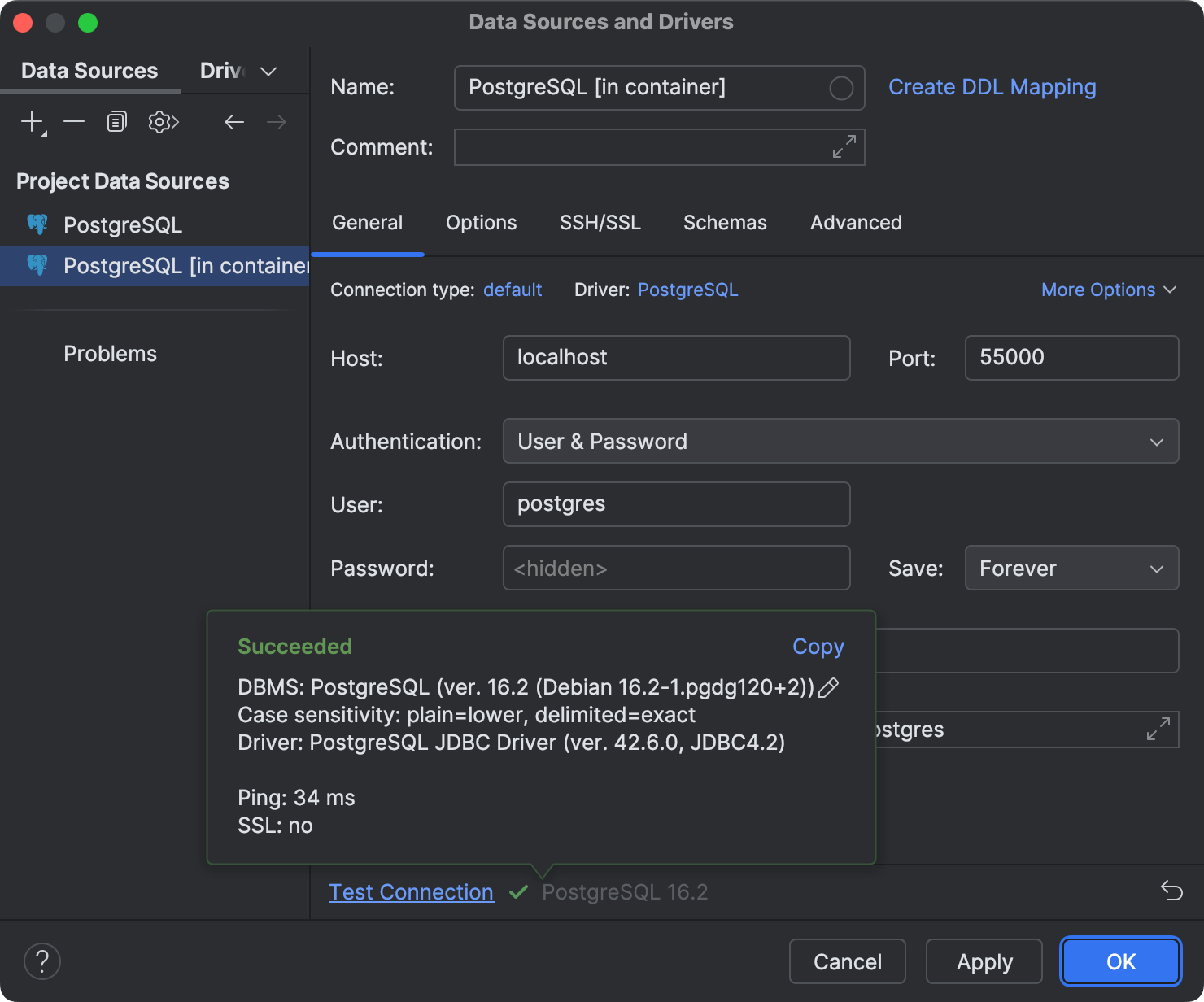Click the add data source plus icon

[32, 122]
